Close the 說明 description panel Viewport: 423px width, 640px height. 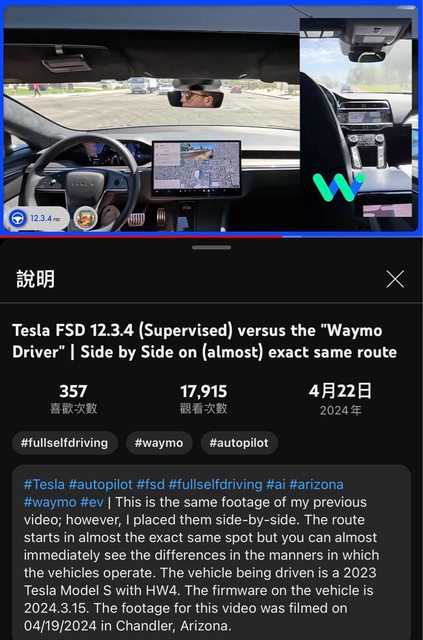coord(395,279)
